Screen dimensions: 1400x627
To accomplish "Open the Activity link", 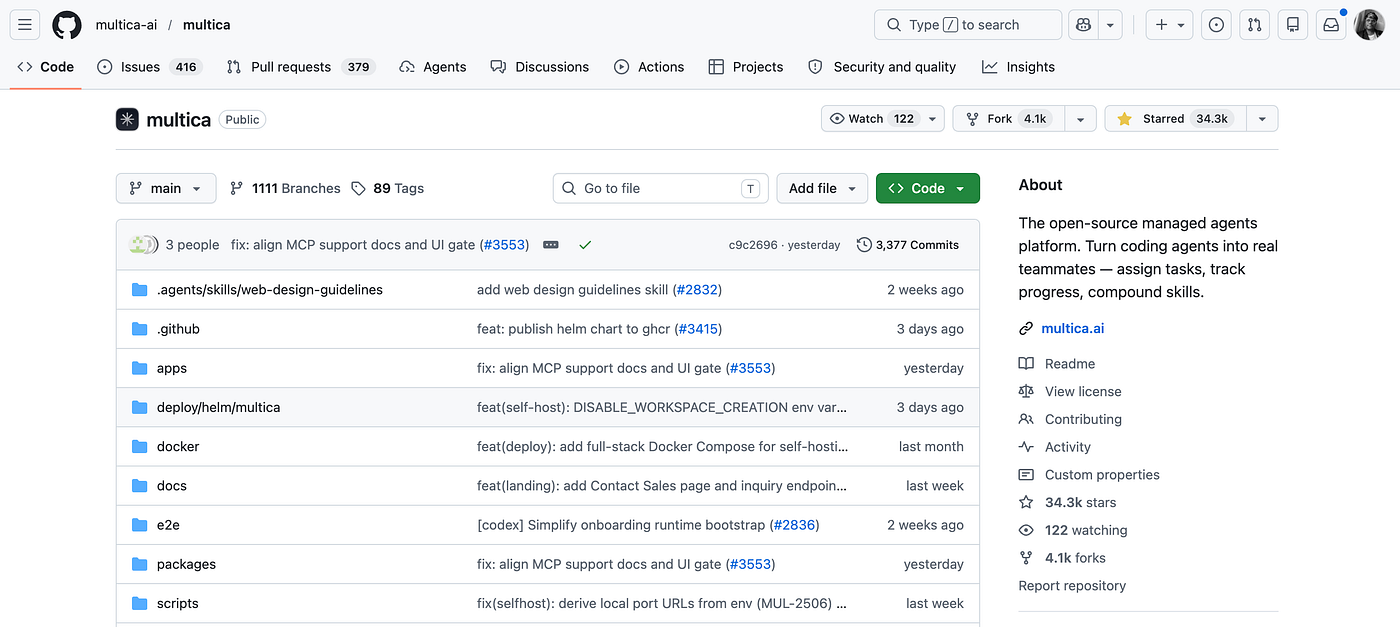I will (1068, 447).
